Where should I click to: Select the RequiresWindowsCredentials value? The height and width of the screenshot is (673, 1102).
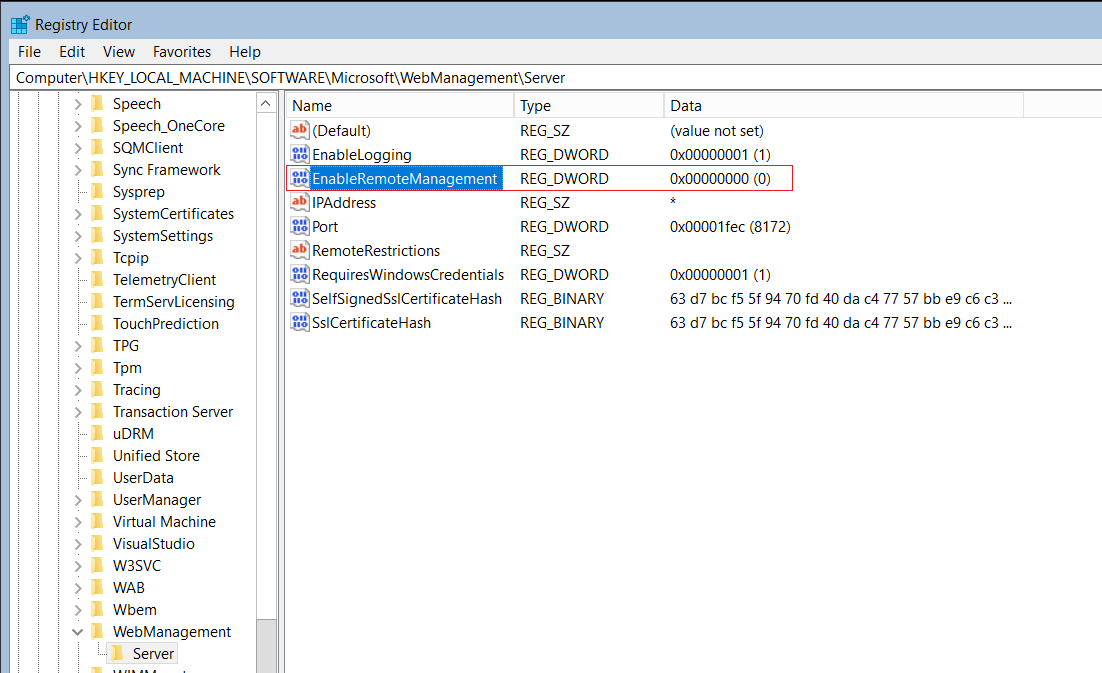pyautogui.click(x=408, y=275)
